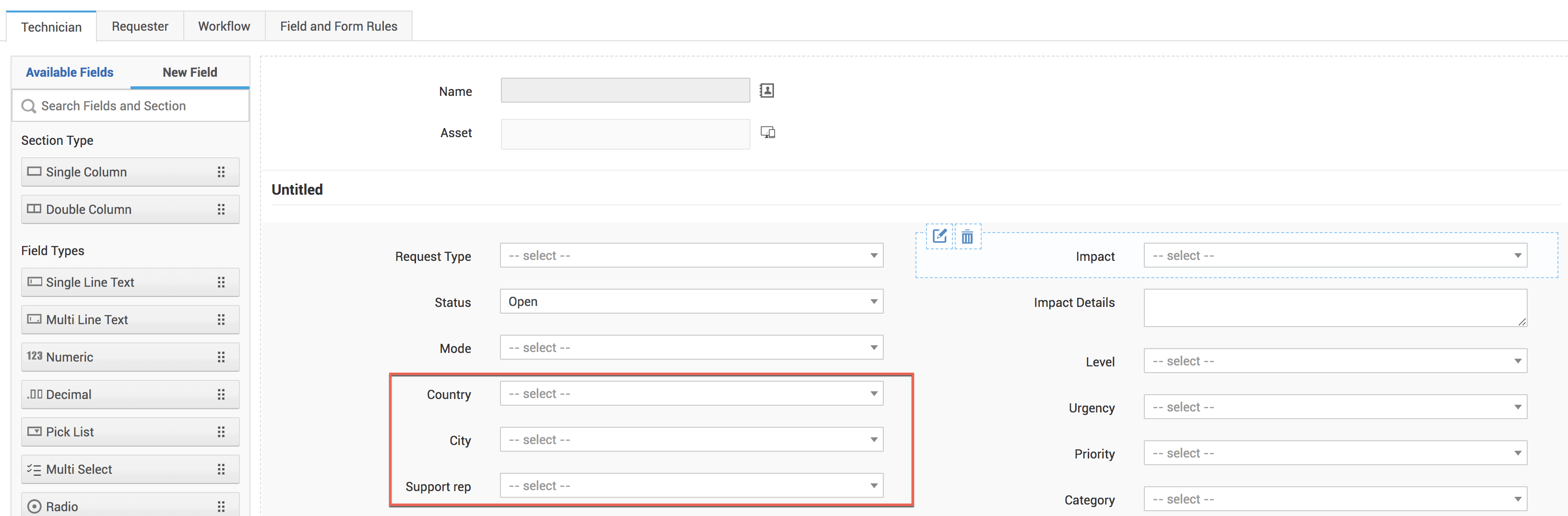Screen dimensions: 1568x516
Task: Click the trash icon to delete Impact field
Action: pyautogui.click(x=967, y=238)
